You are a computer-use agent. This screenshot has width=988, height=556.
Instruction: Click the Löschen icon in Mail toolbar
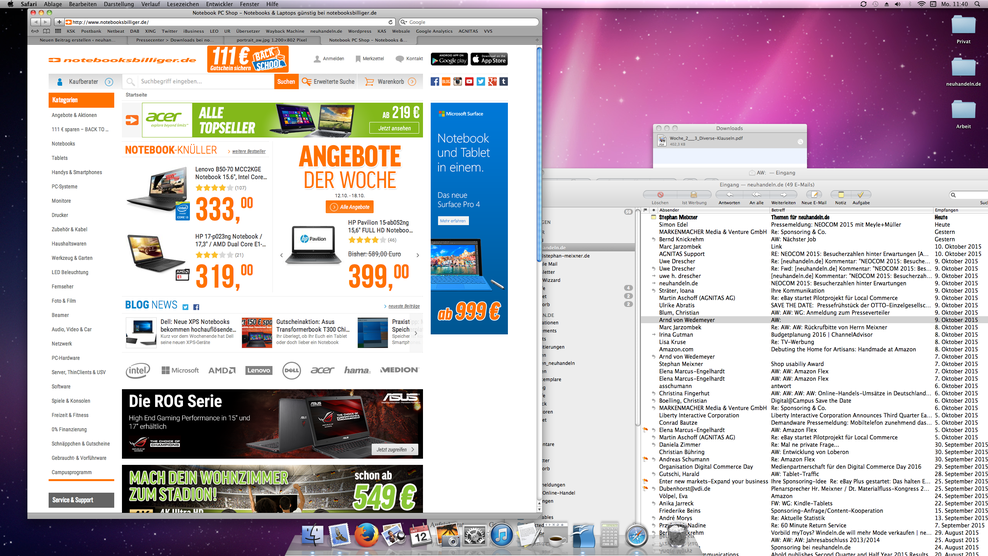(660, 195)
